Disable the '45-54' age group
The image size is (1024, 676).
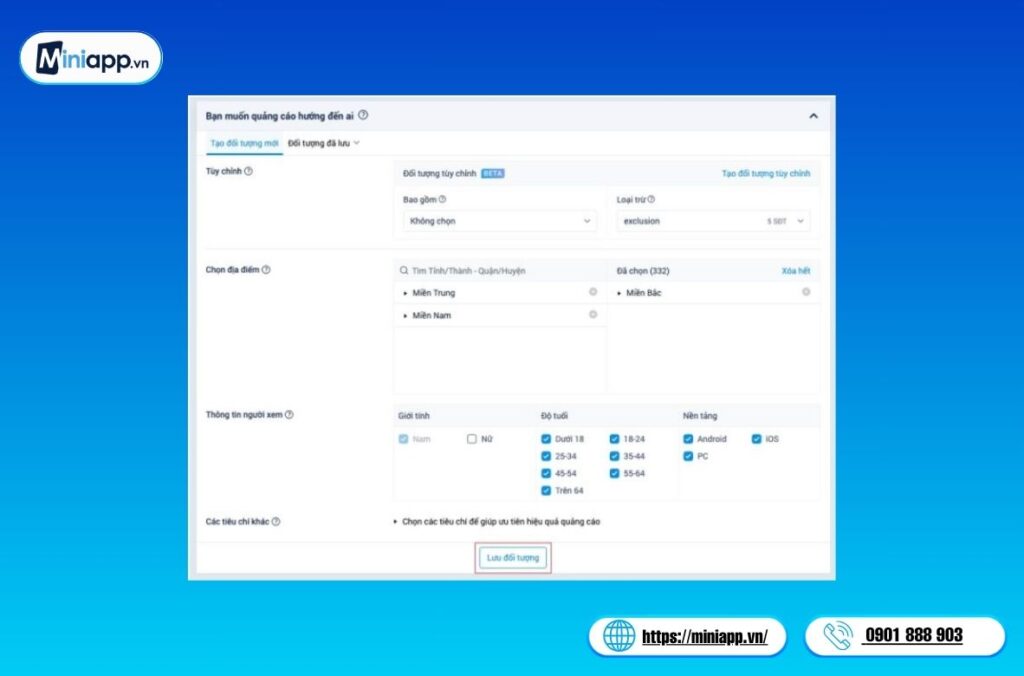(546, 473)
